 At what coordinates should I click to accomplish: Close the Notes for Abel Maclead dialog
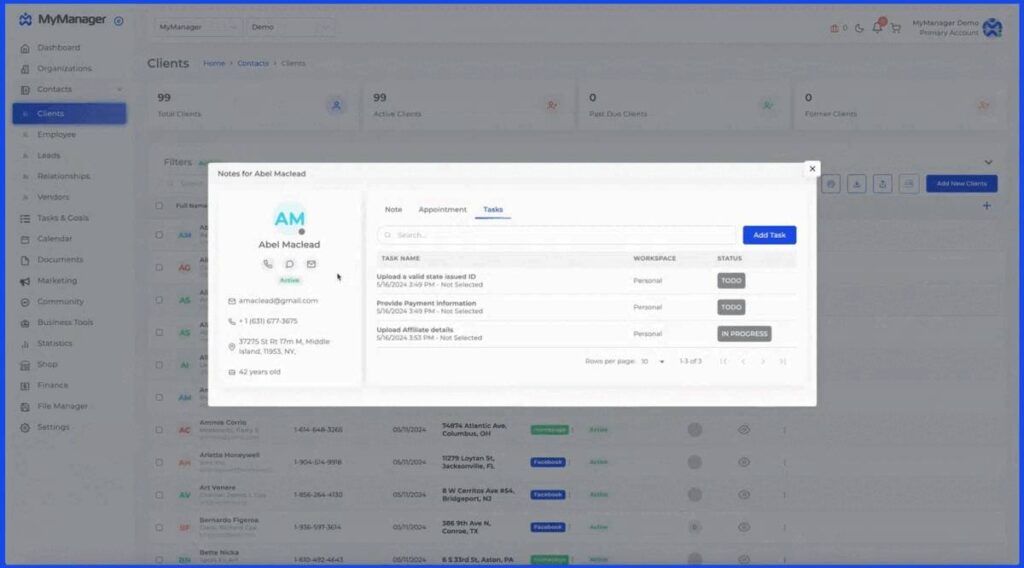(x=812, y=169)
